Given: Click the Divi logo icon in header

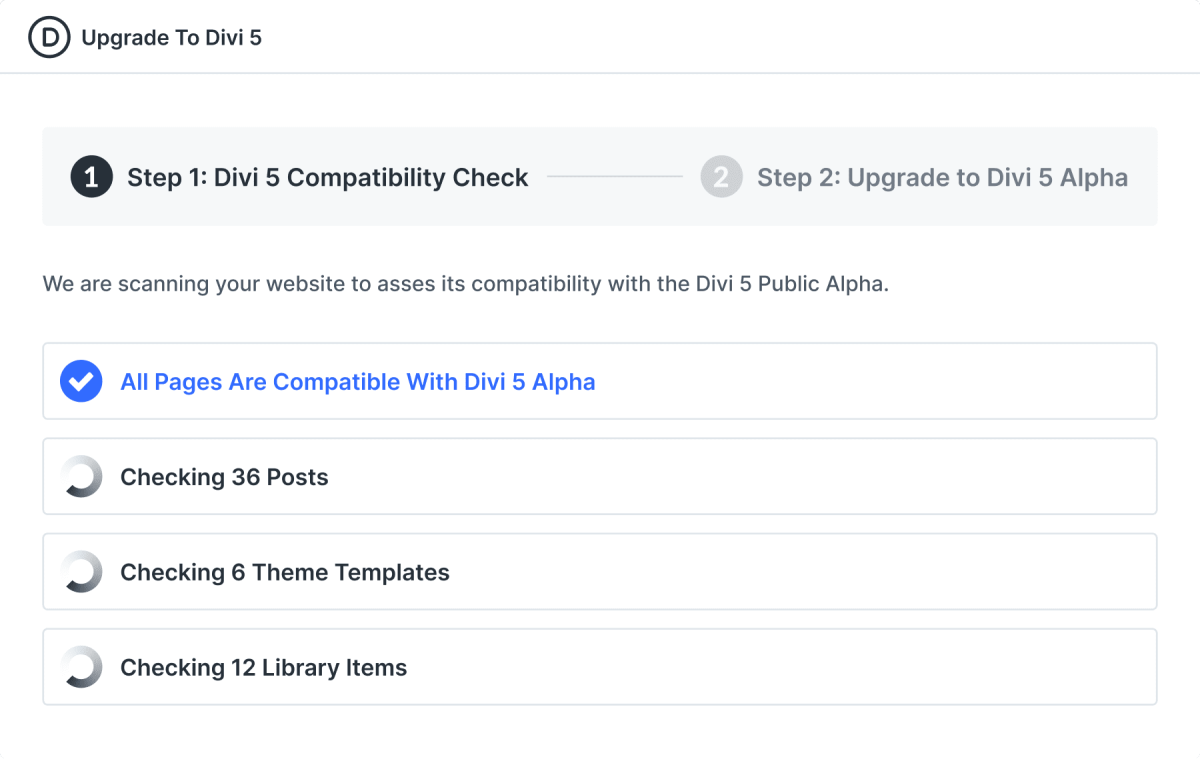Looking at the screenshot, I should point(49,37).
